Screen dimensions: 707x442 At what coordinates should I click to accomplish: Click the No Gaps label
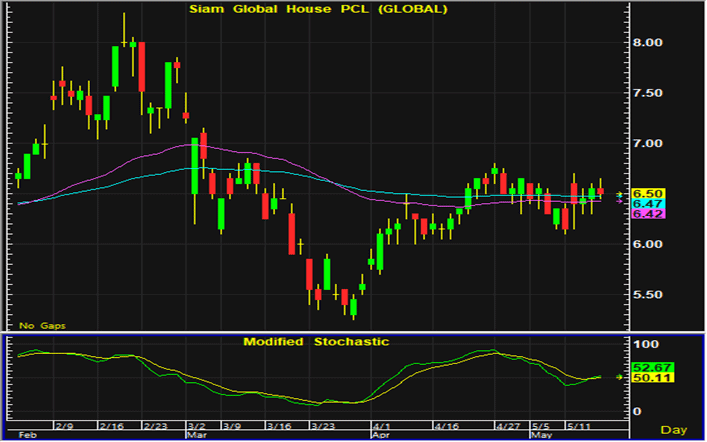(x=42, y=326)
